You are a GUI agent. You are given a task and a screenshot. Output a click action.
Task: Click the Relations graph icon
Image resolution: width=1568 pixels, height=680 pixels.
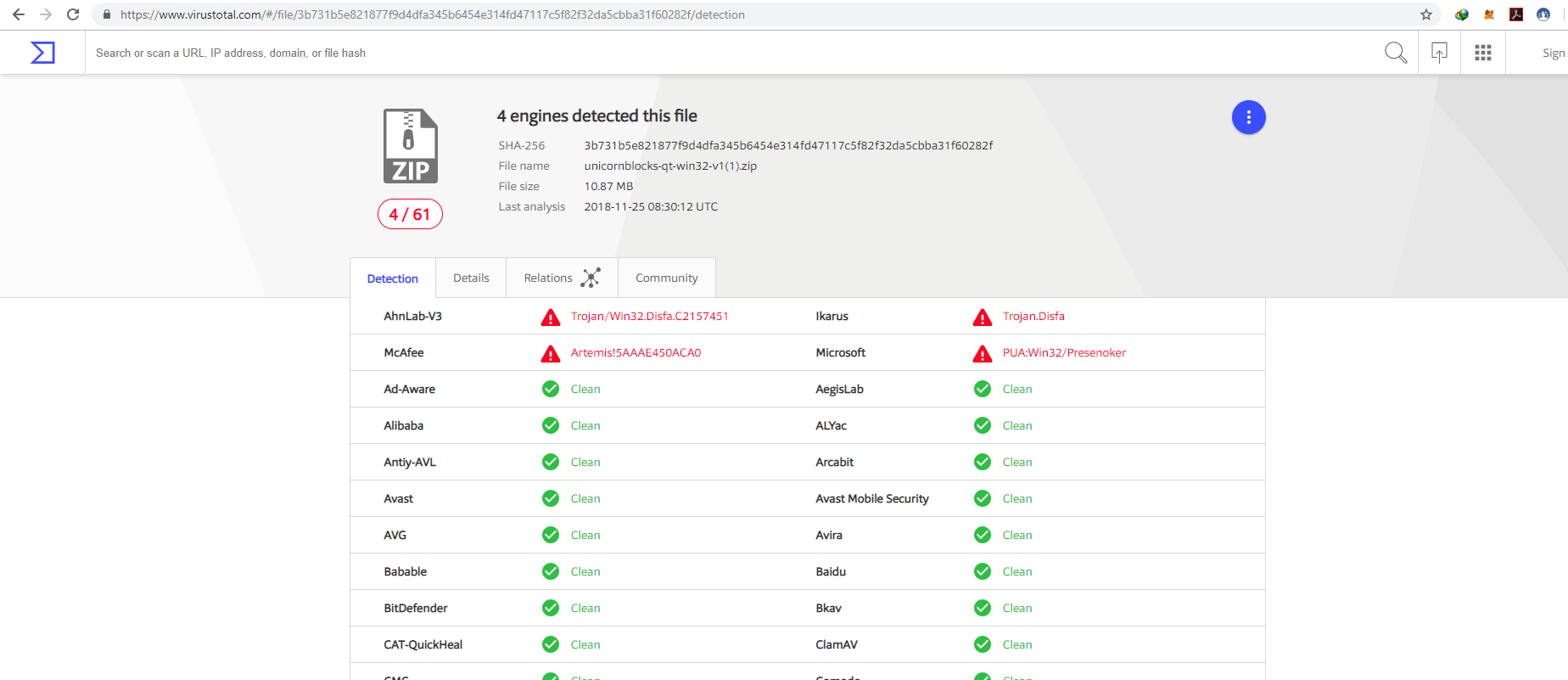[x=591, y=278]
